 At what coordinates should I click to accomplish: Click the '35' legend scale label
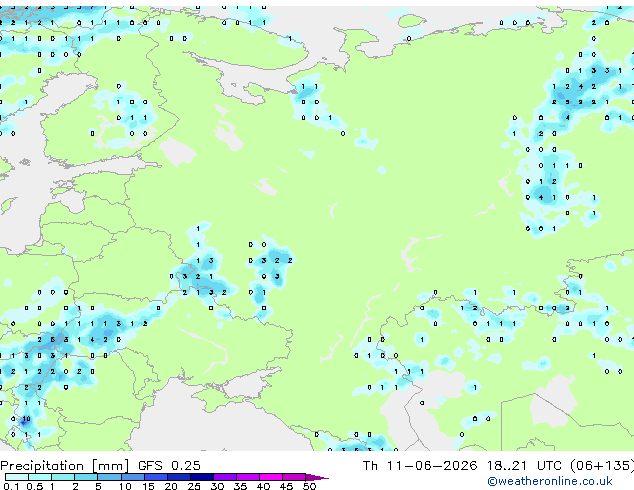click(x=240, y=486)
